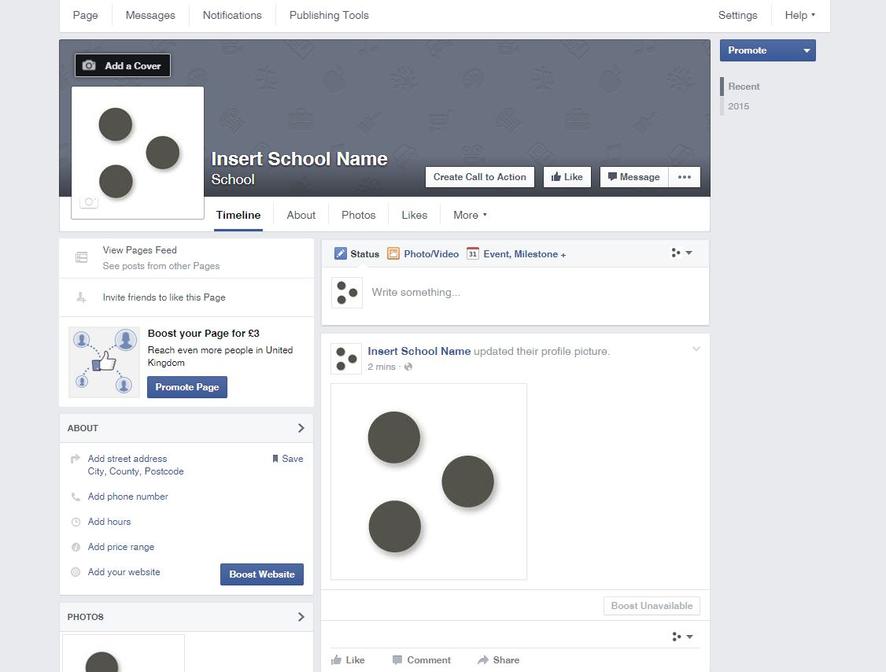886x672 pixels.
Task: Click the Boost Website button
Action: (262, 574)
